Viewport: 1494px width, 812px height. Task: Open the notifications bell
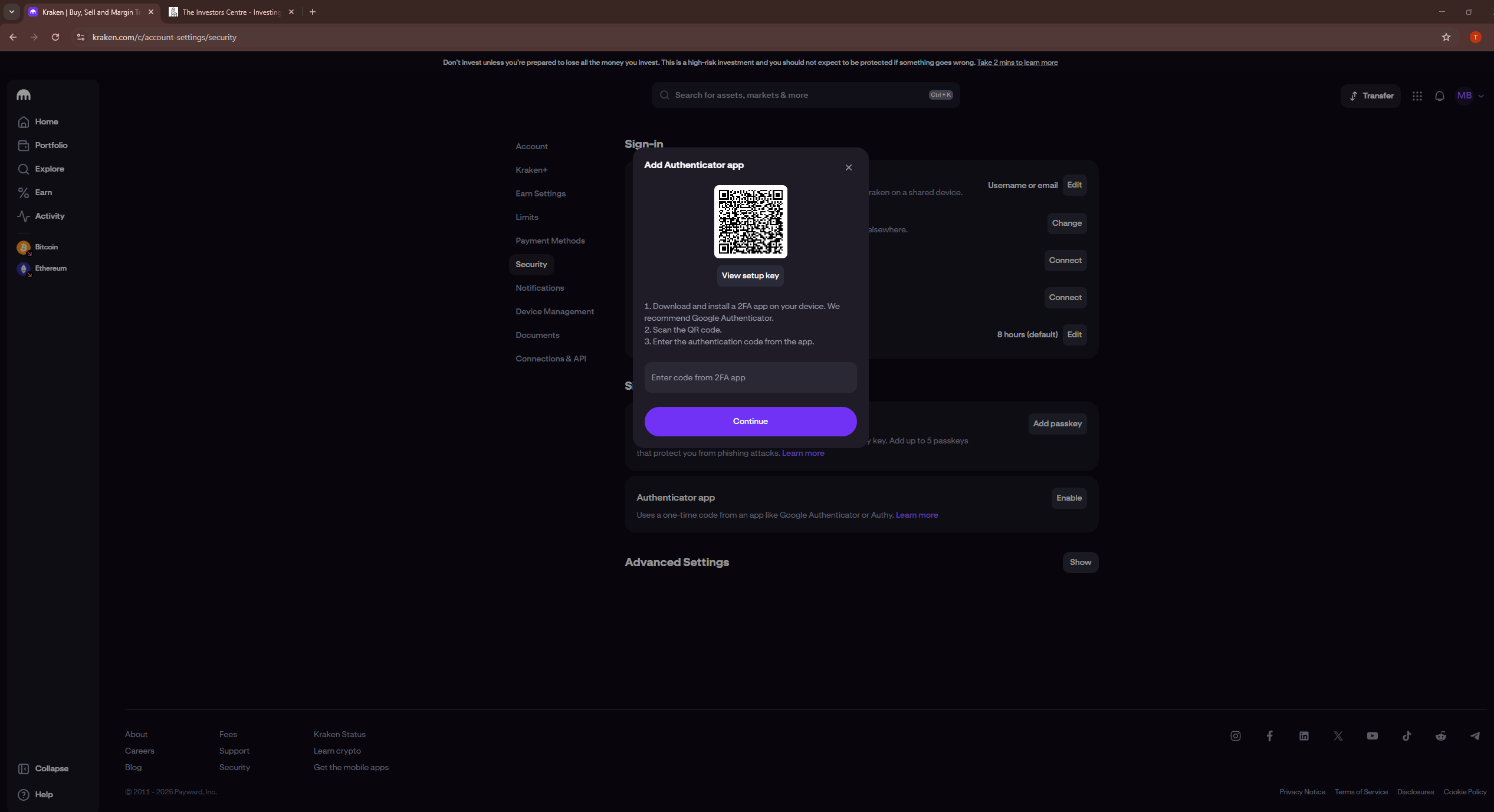(1440, 96)
